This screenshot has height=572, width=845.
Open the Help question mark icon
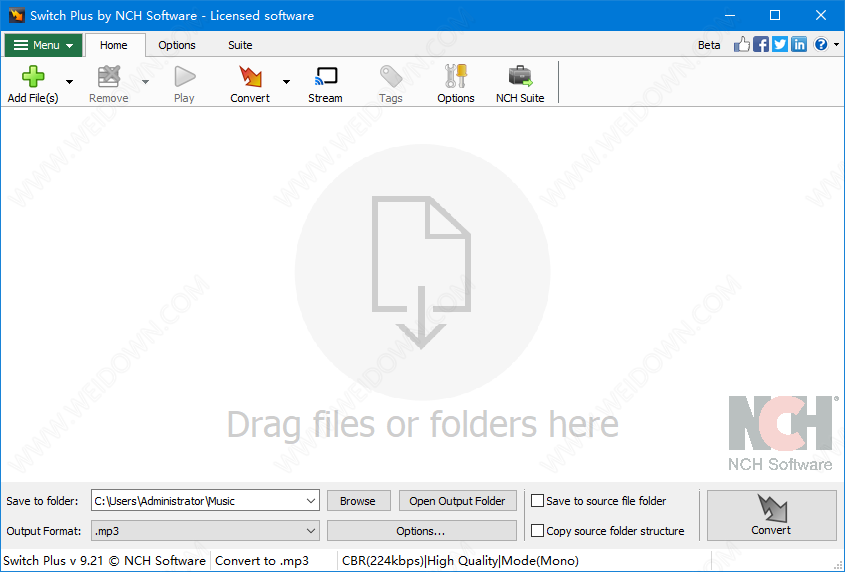pos(821,44)
